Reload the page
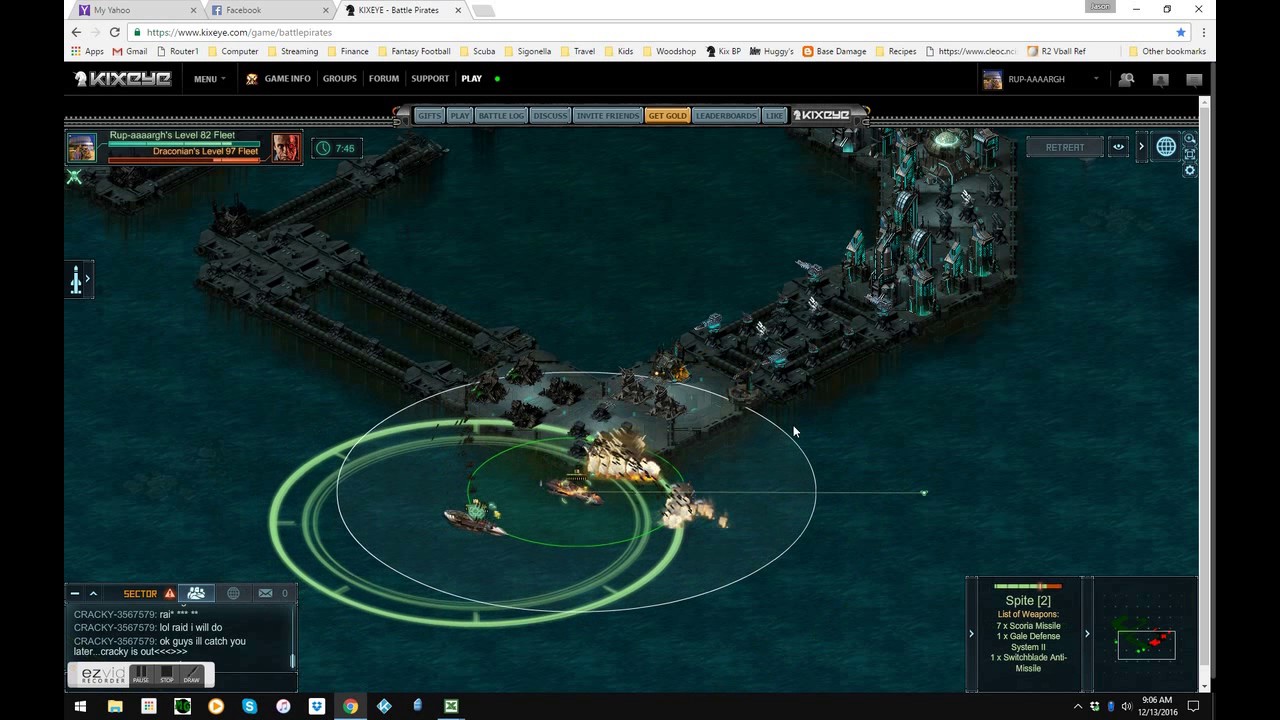 [x=115, y=32]
